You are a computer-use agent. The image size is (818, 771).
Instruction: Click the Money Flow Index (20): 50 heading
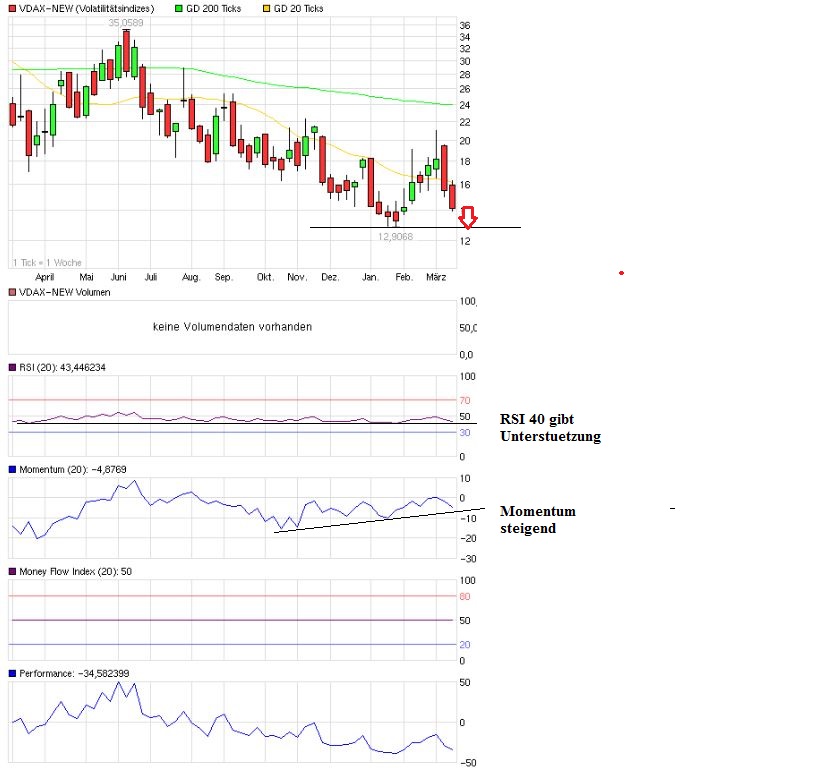tap(75, 572)
